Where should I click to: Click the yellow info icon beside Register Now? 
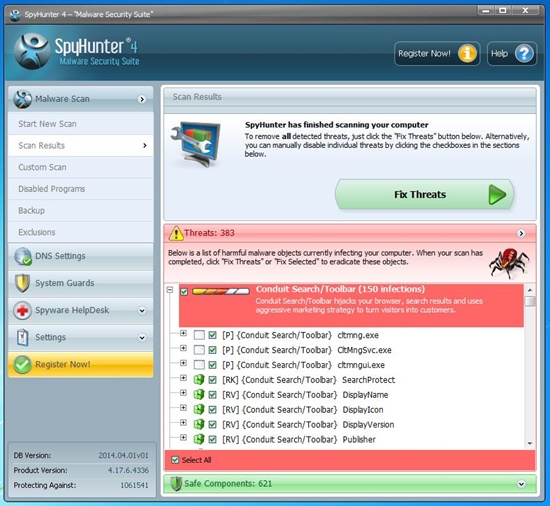point(467,54)
